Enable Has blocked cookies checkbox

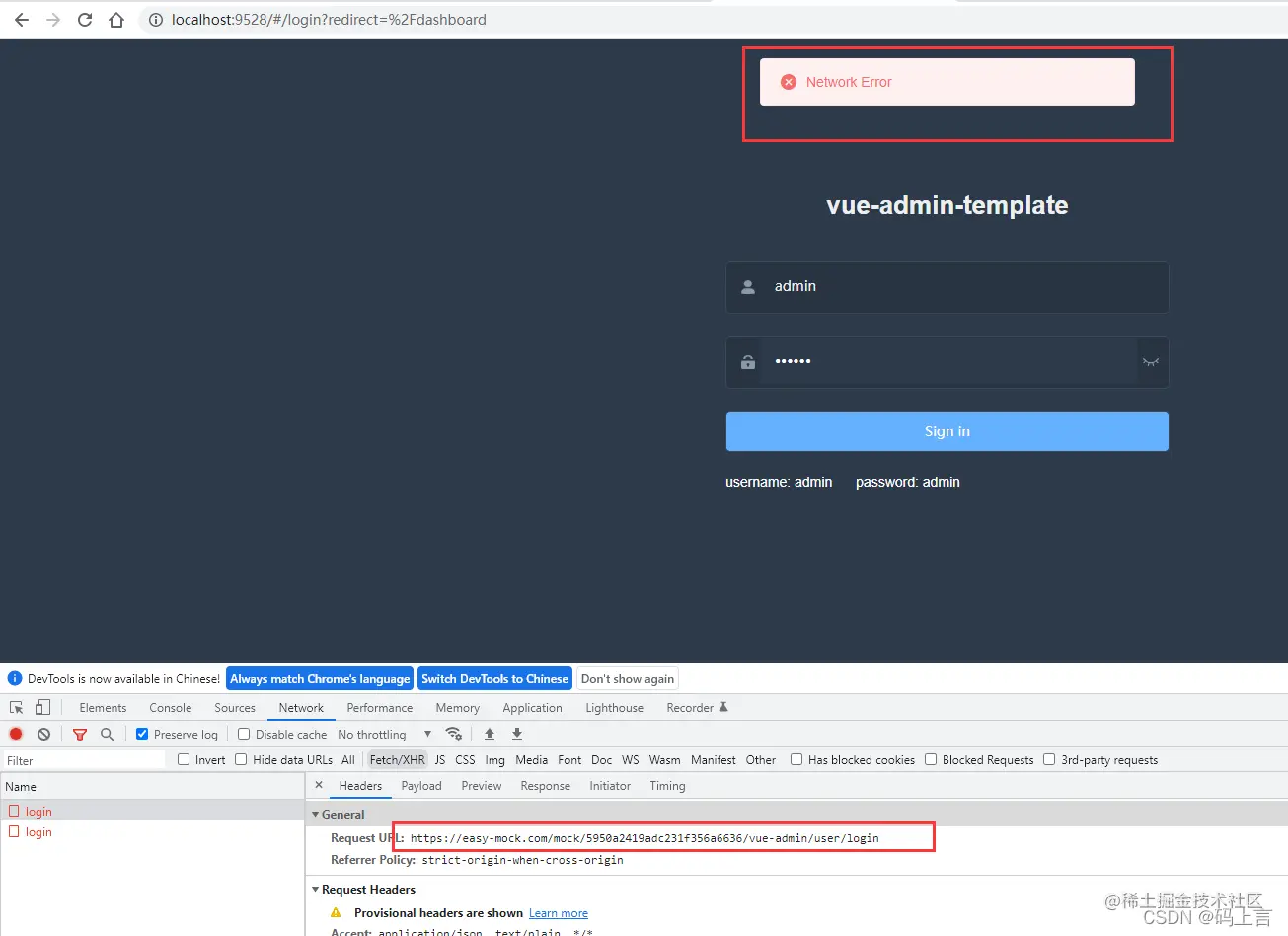coord(796,759)
